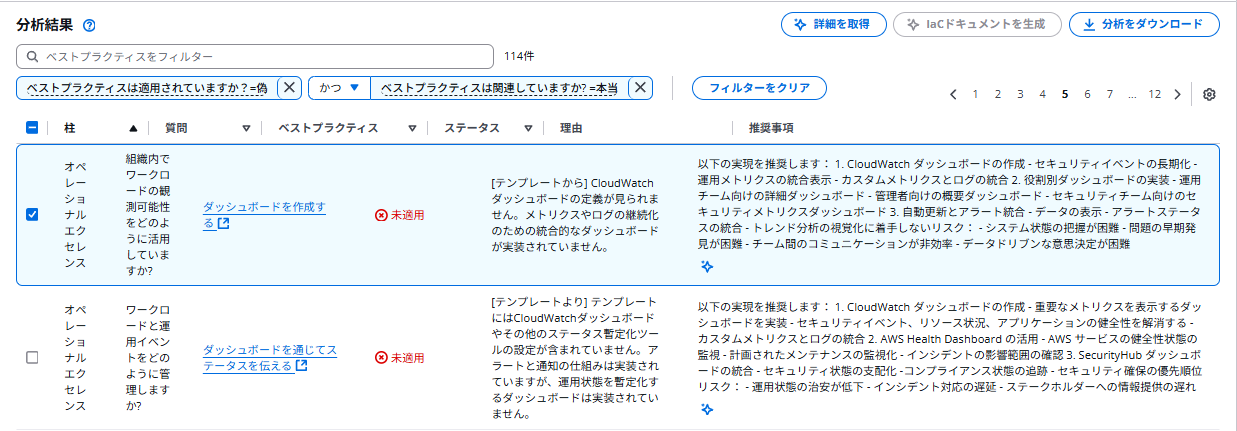Image resolution: width=1237 pixels, height=431 pixels.
Task: Go to page 7
Action: pyautogui.click(x=1110, y=94)
